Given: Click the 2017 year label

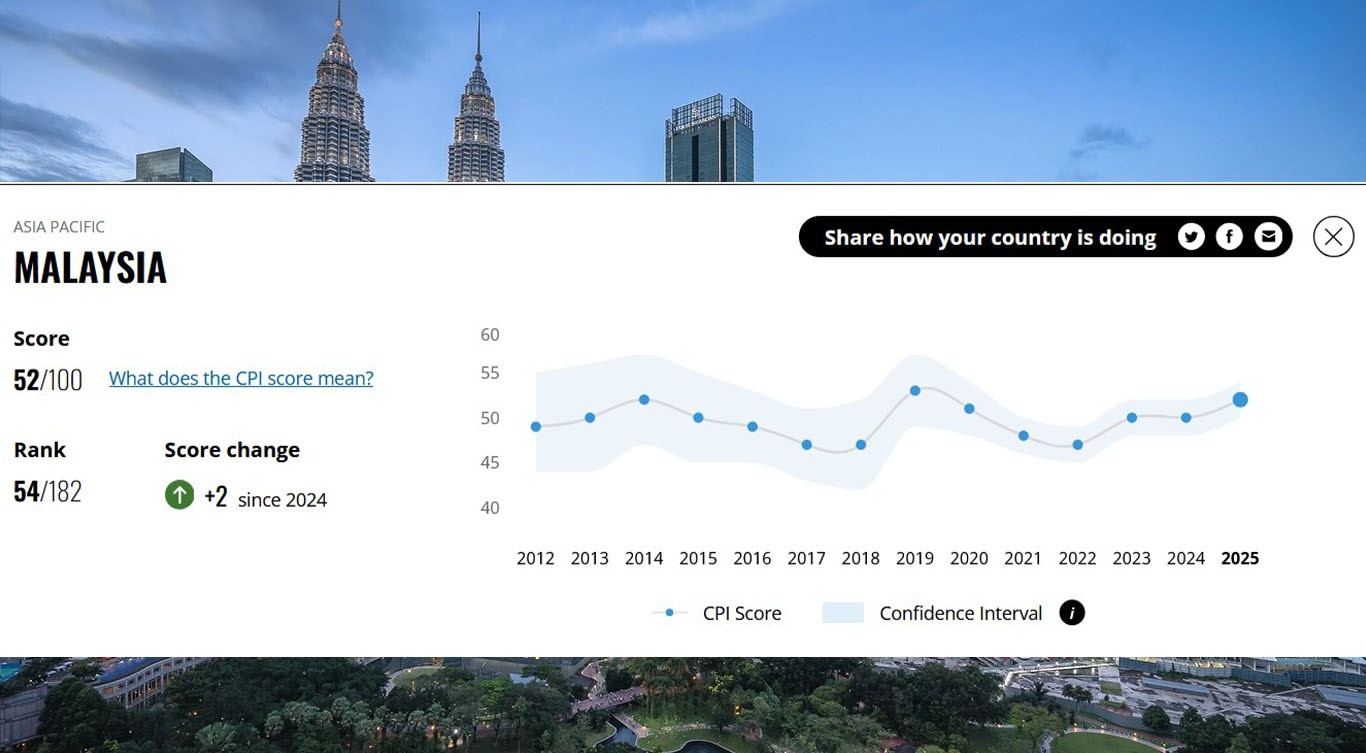Looking at the screenshot, I should (x=807, y=558).
